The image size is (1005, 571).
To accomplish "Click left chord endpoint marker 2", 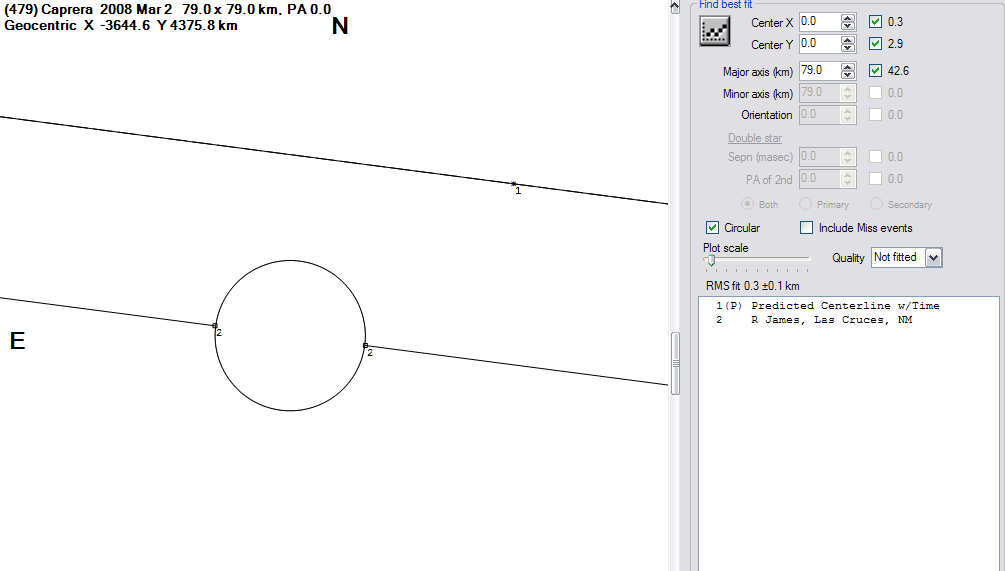I will (x=215, y=326).
